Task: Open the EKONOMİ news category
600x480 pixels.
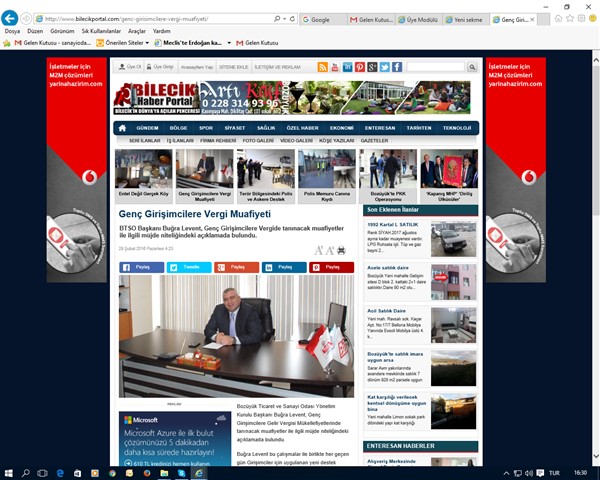Action: tap(342, 128)
